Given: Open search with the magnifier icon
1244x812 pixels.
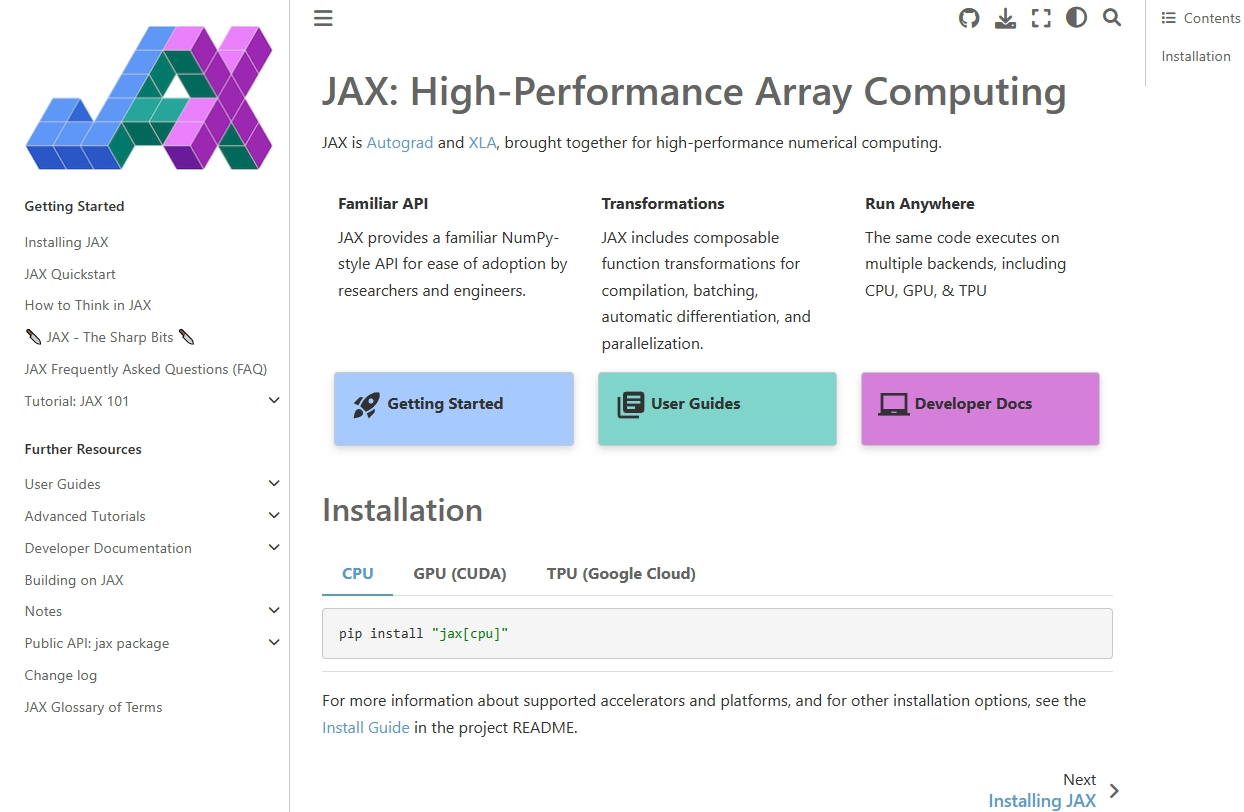Looking at the screenshot, I should pos(1112,18).
